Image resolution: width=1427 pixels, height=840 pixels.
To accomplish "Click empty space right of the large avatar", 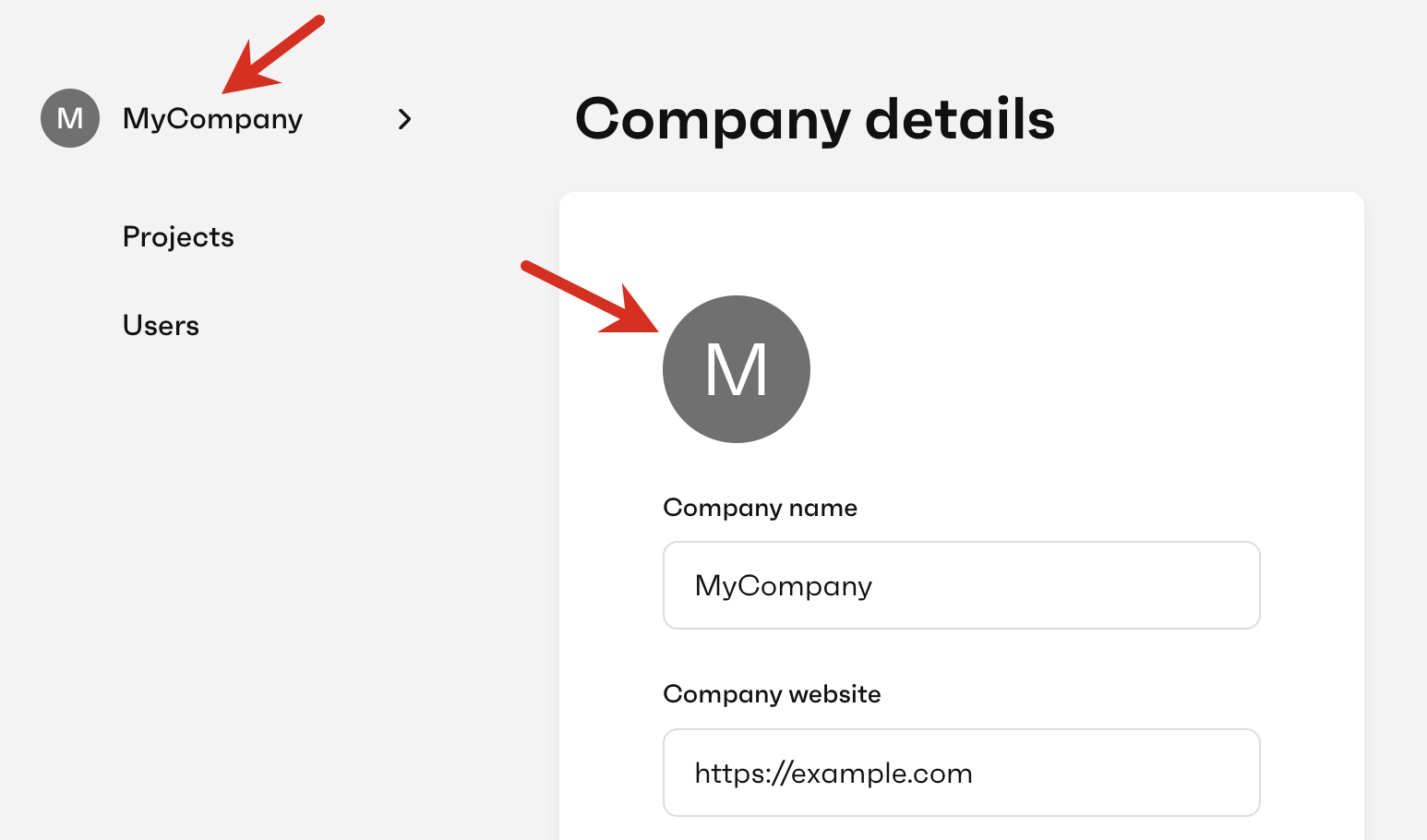I will coord(1061,369).
